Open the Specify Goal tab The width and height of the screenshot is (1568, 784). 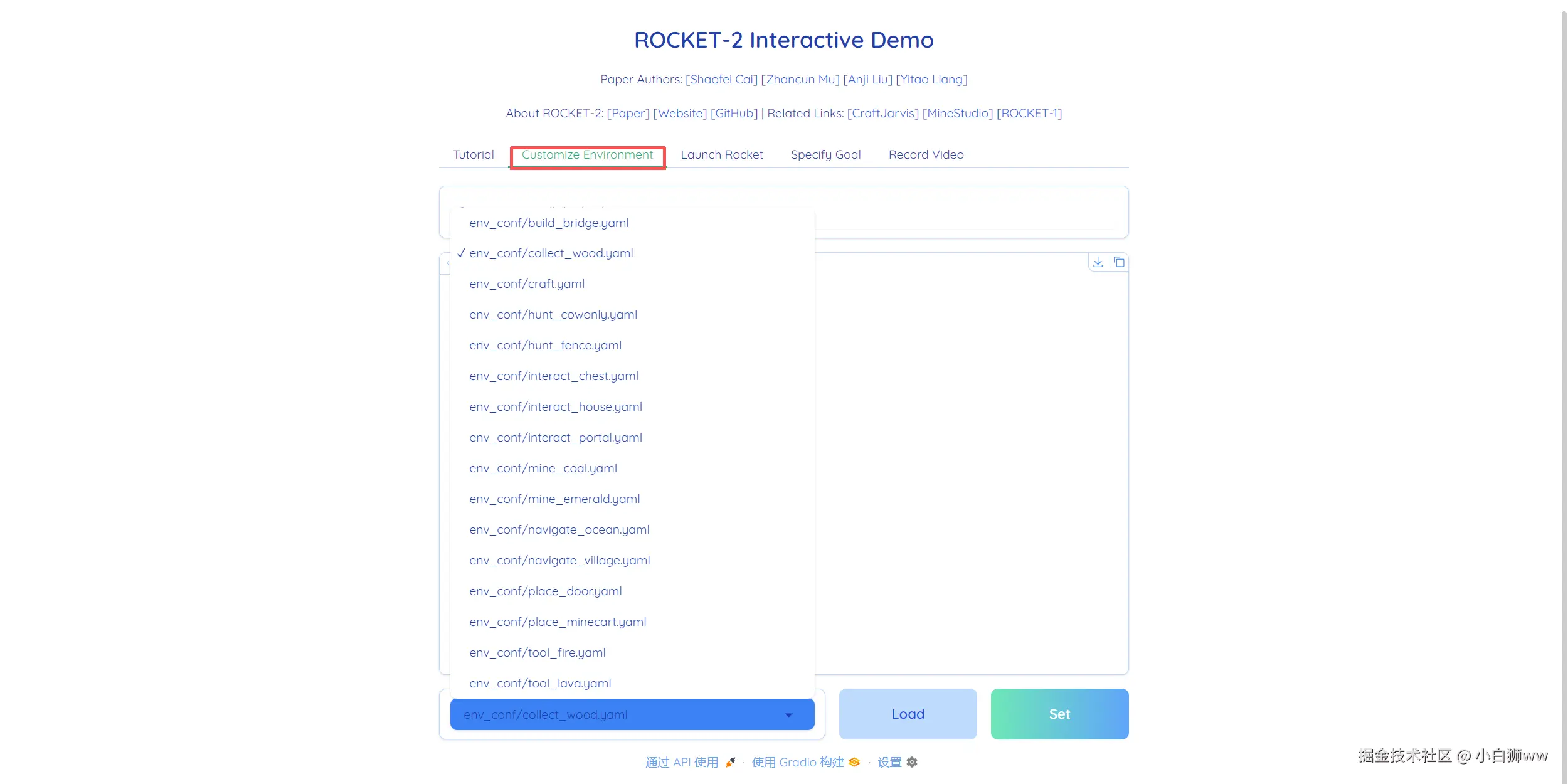click(x=825, y=155)
